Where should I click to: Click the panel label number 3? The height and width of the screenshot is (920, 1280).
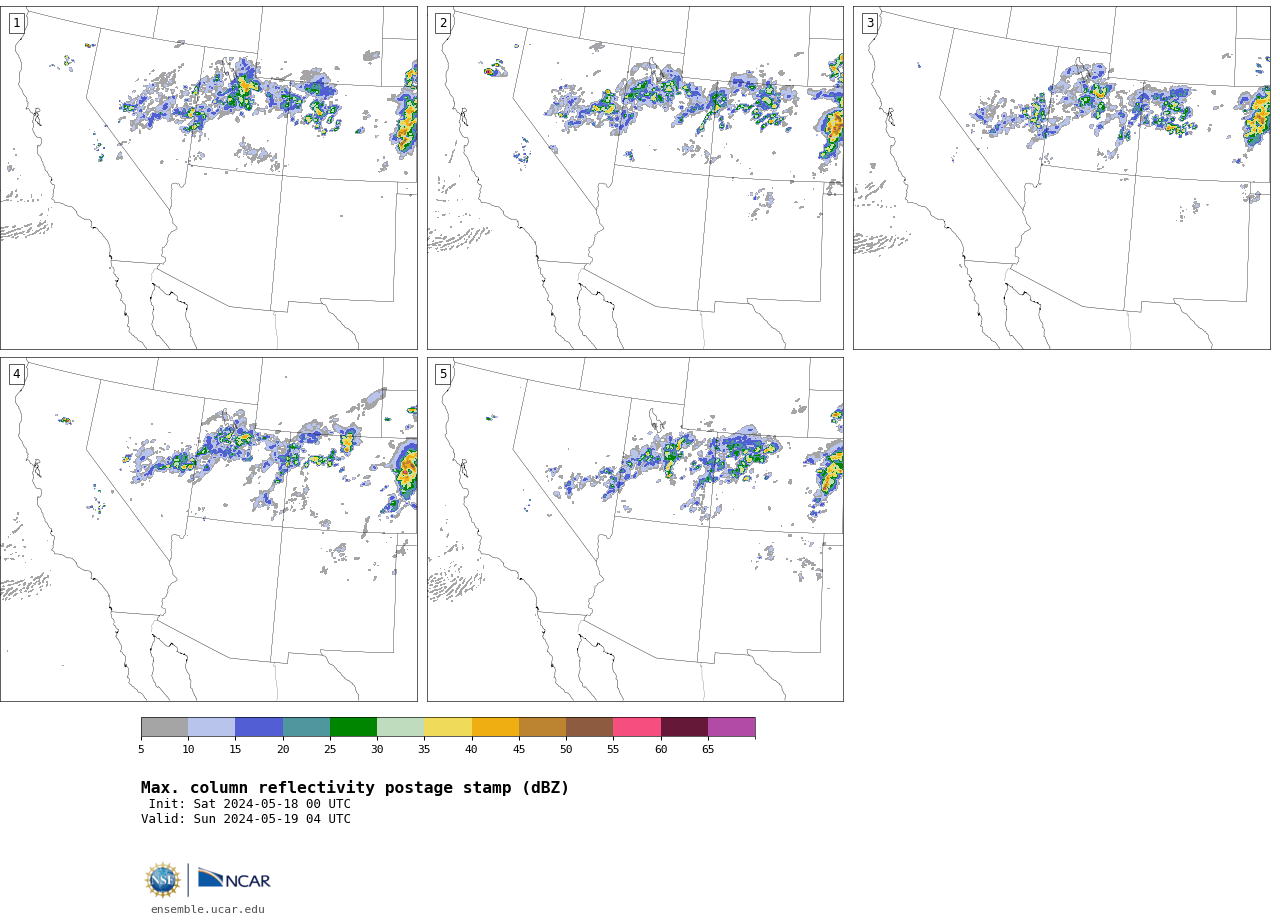[x=869, y=23]
